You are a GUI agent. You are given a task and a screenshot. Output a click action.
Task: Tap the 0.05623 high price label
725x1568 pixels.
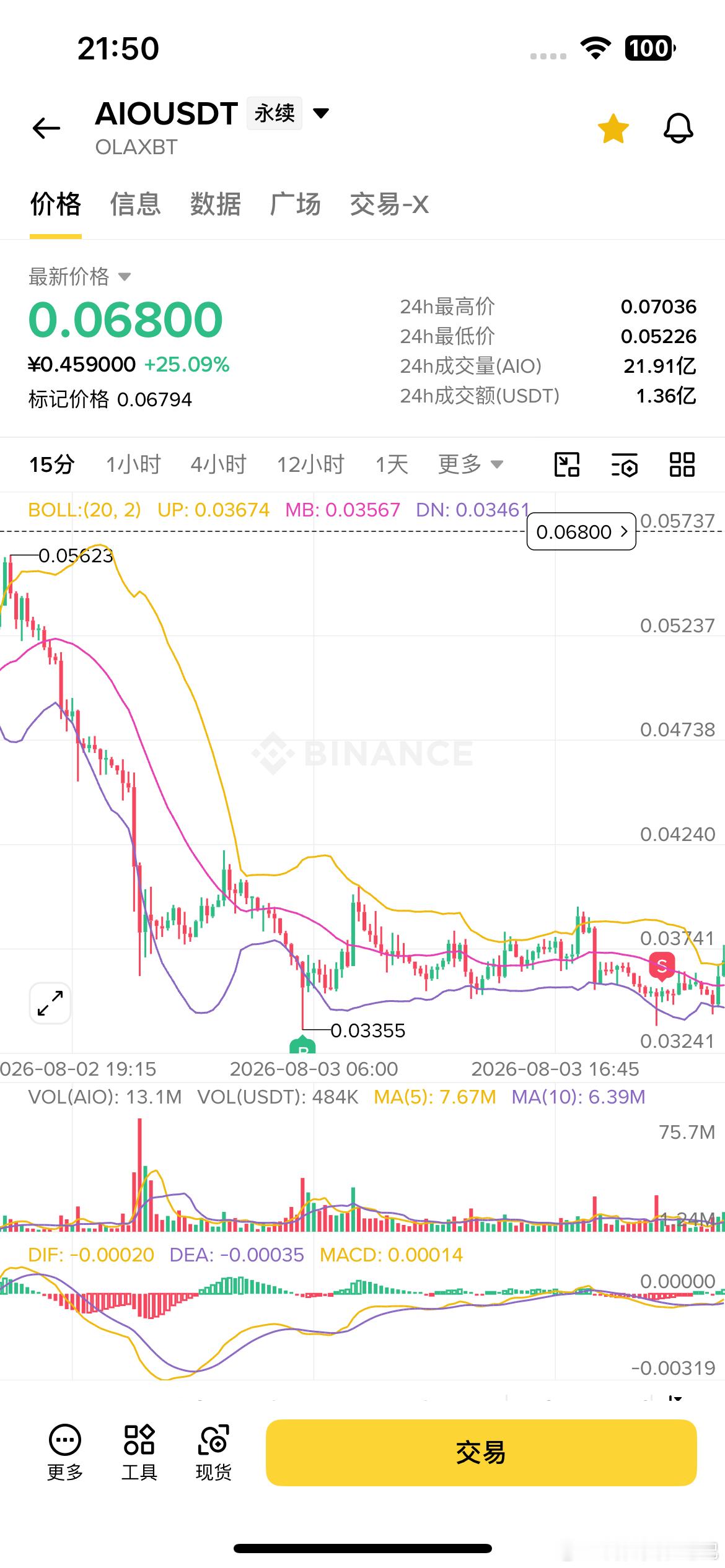[76, 555]
